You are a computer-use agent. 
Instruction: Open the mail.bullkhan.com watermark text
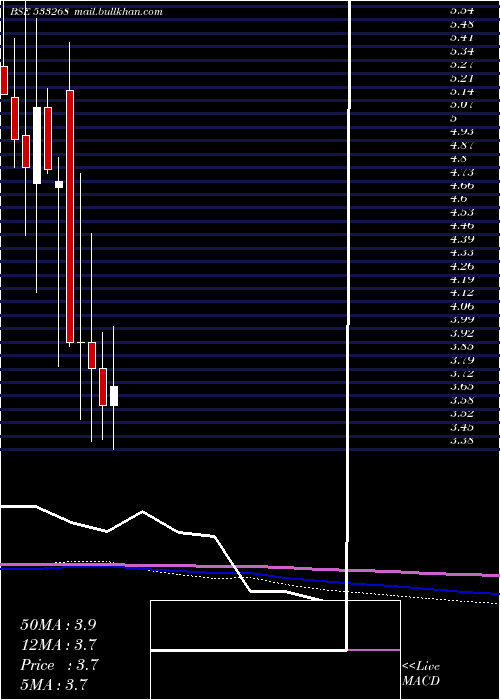coord(117,12)
